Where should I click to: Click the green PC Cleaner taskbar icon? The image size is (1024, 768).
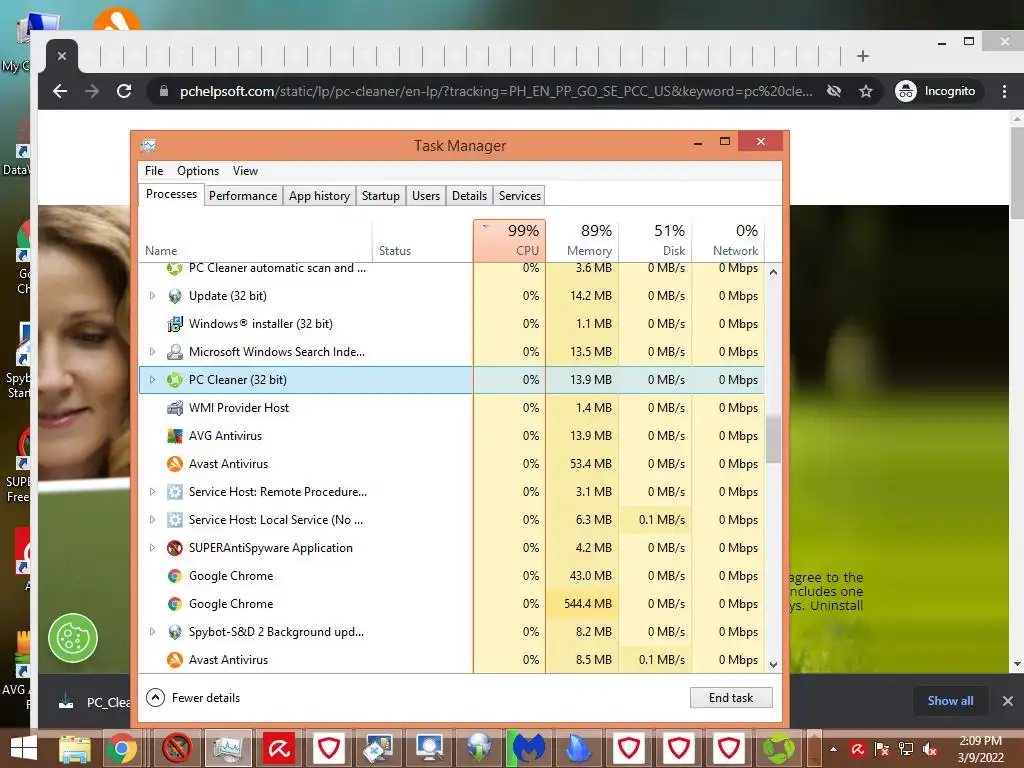pyautogui.click(x=779, y=748)
